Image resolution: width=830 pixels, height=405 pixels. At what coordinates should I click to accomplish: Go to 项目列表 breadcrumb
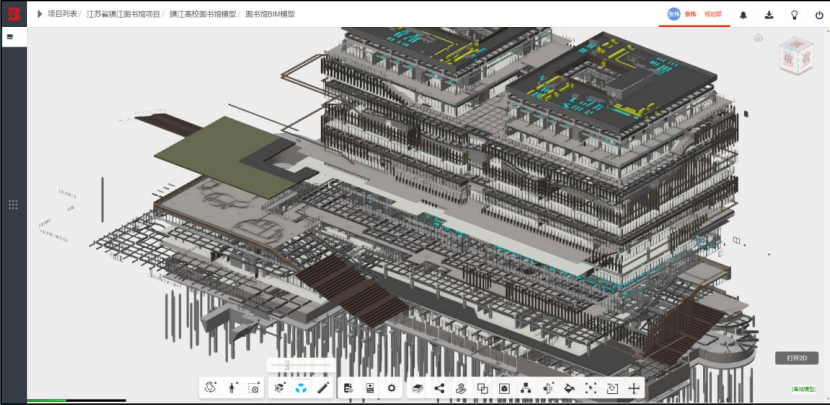pos(62,14)
